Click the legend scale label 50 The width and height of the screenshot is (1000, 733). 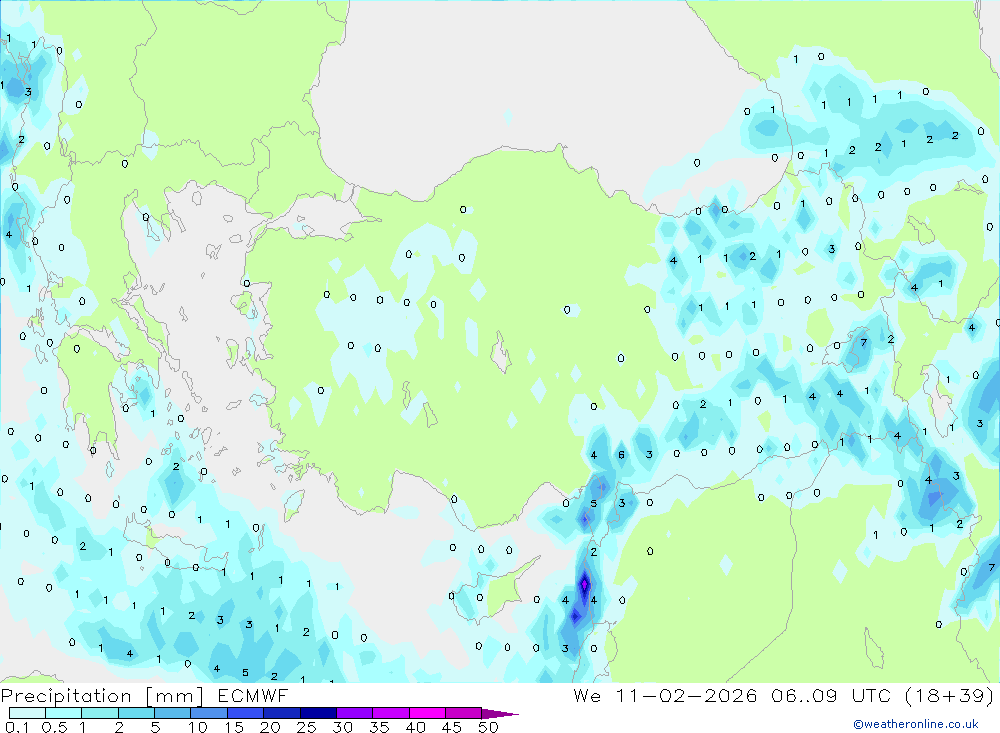tap(489, 727)
